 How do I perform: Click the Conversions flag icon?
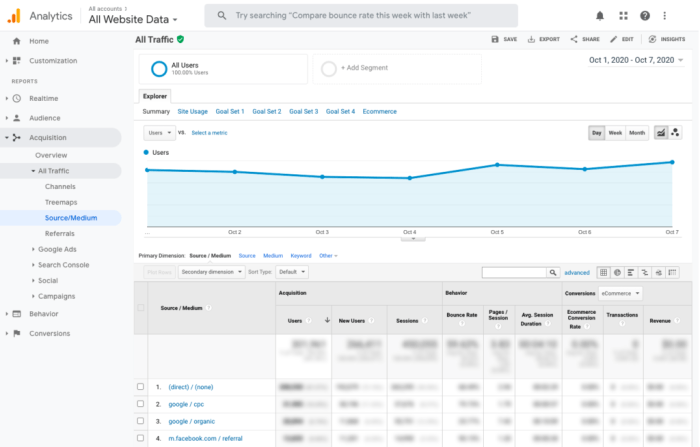(17, 333)
